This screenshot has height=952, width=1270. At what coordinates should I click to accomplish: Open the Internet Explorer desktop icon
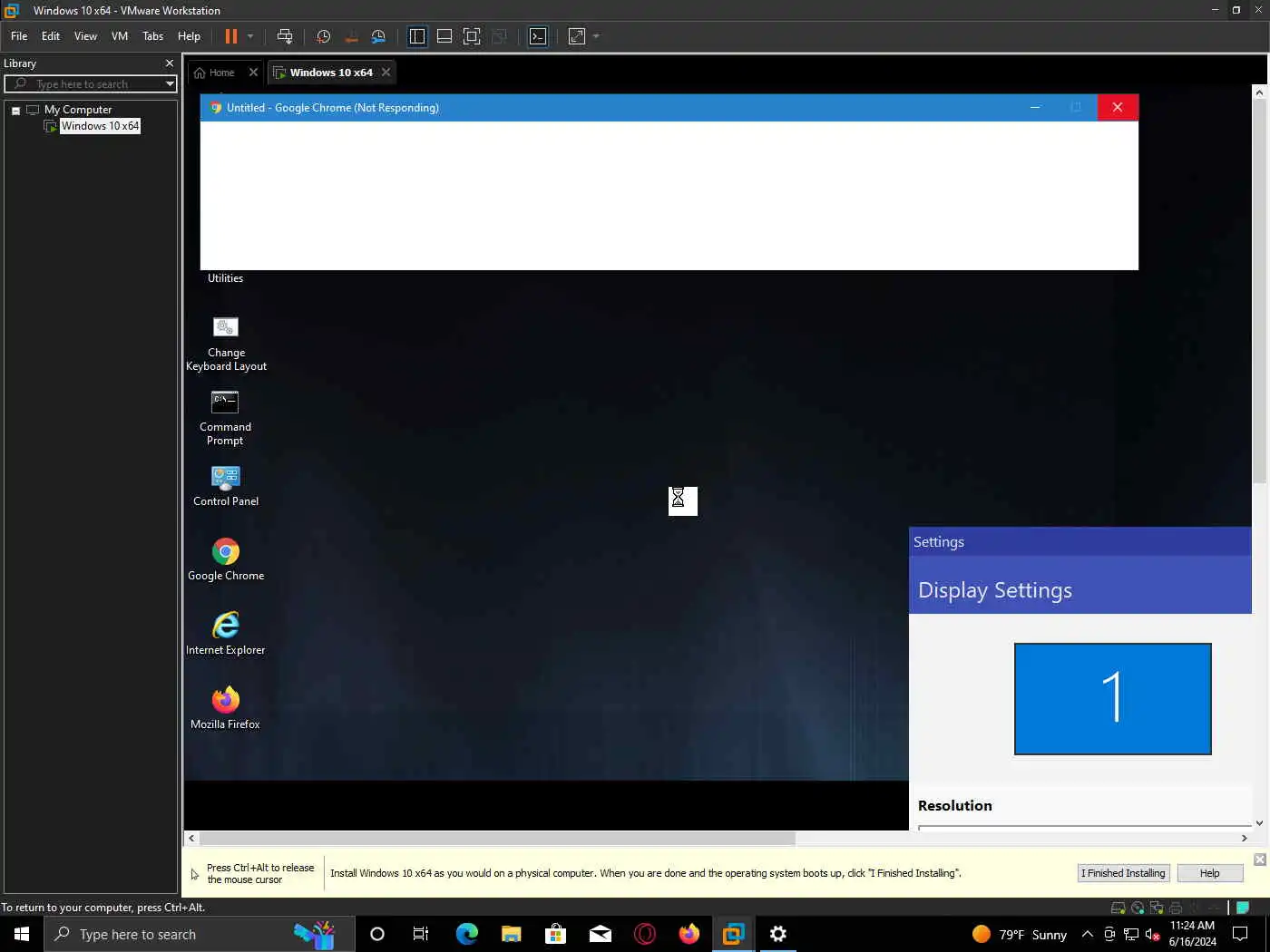[x=226, y=634]
